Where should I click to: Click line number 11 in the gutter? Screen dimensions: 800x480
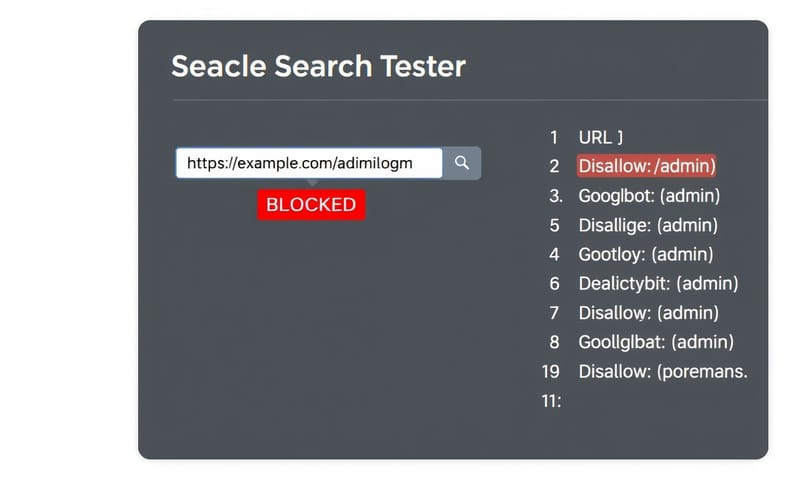pyautogui.click(x=551, y=401)
